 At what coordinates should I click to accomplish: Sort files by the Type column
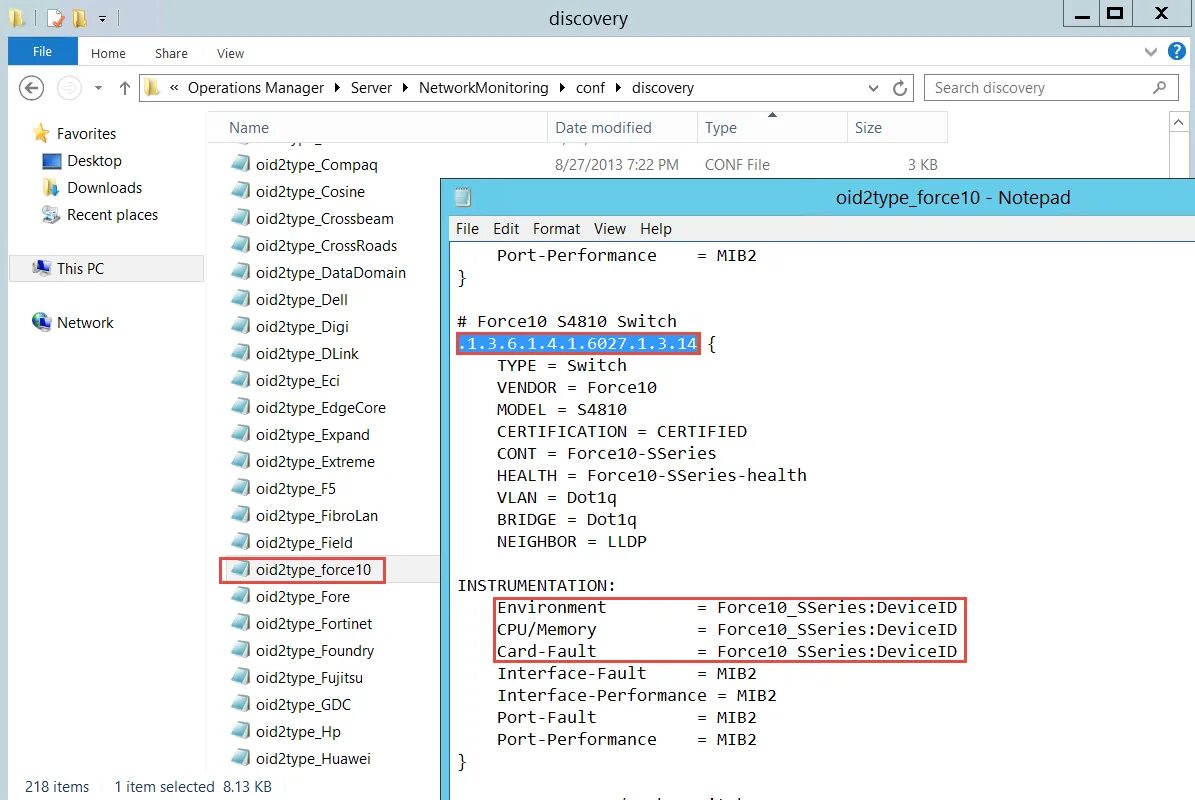click(772, 128)
